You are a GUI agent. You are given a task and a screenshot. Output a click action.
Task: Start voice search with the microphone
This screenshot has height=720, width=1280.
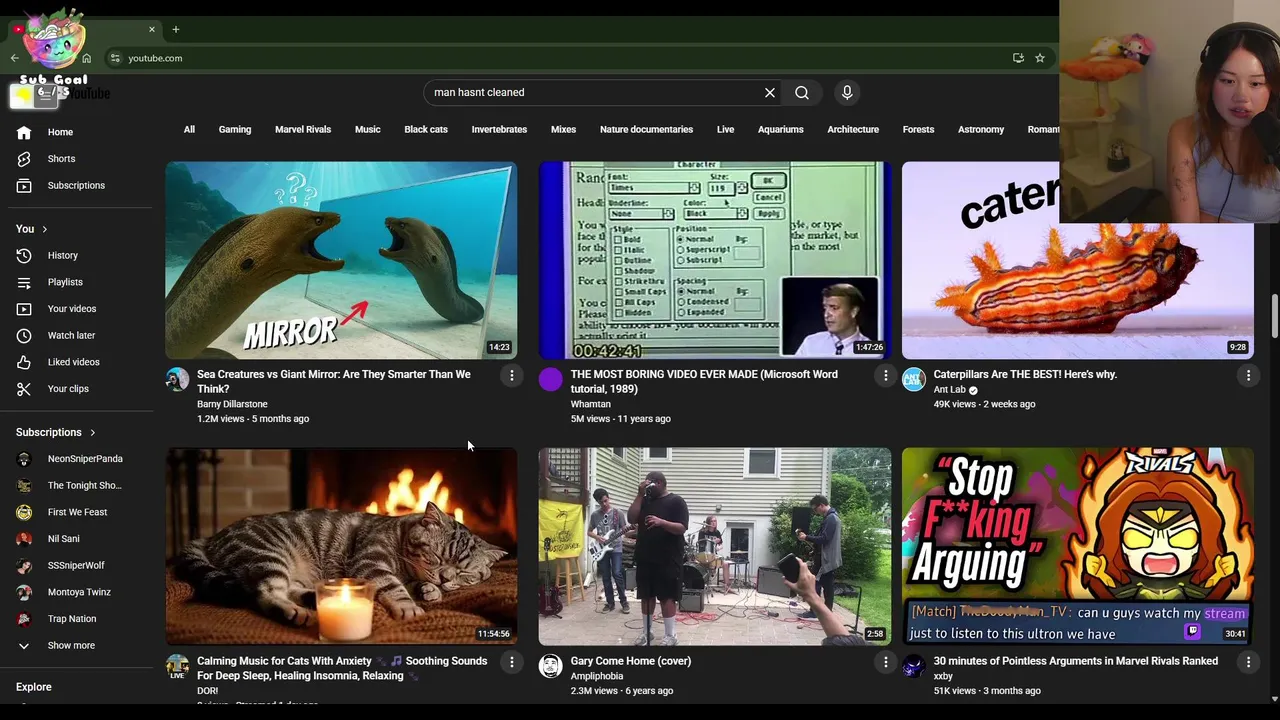click(847, 93)
